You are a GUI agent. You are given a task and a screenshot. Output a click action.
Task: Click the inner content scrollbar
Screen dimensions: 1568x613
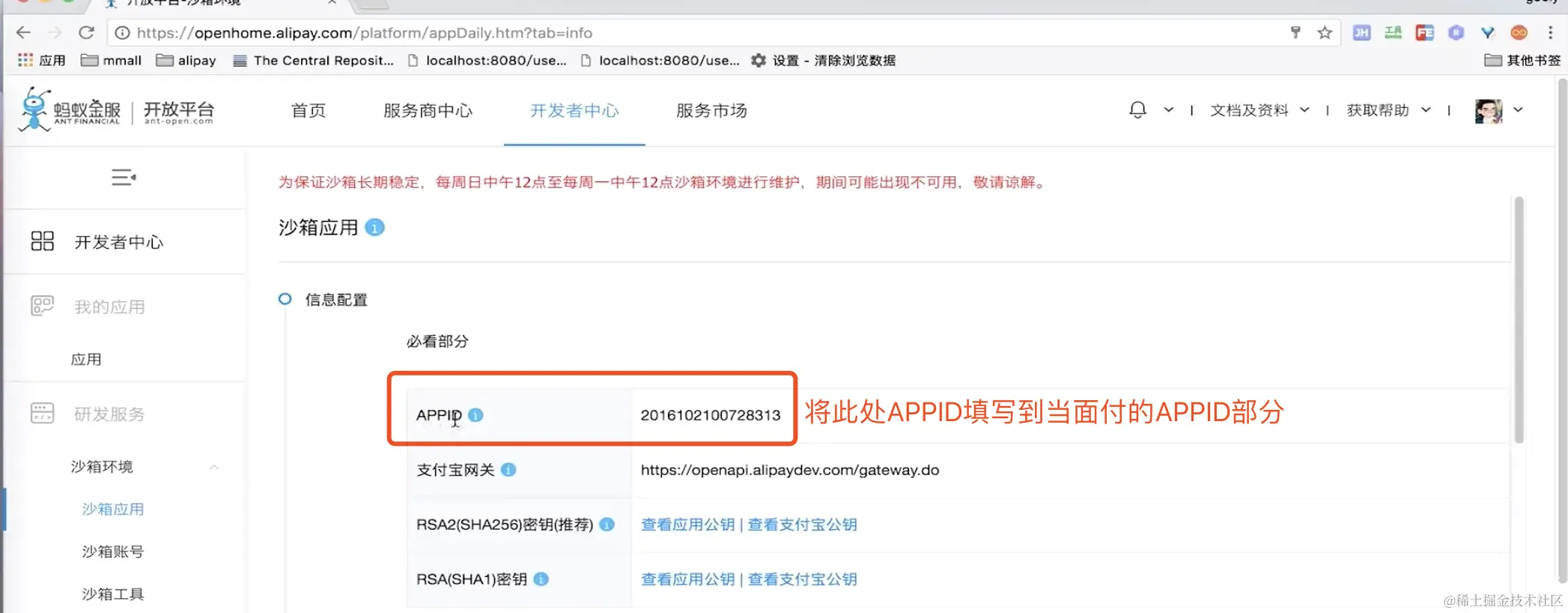click(1519, 319)
